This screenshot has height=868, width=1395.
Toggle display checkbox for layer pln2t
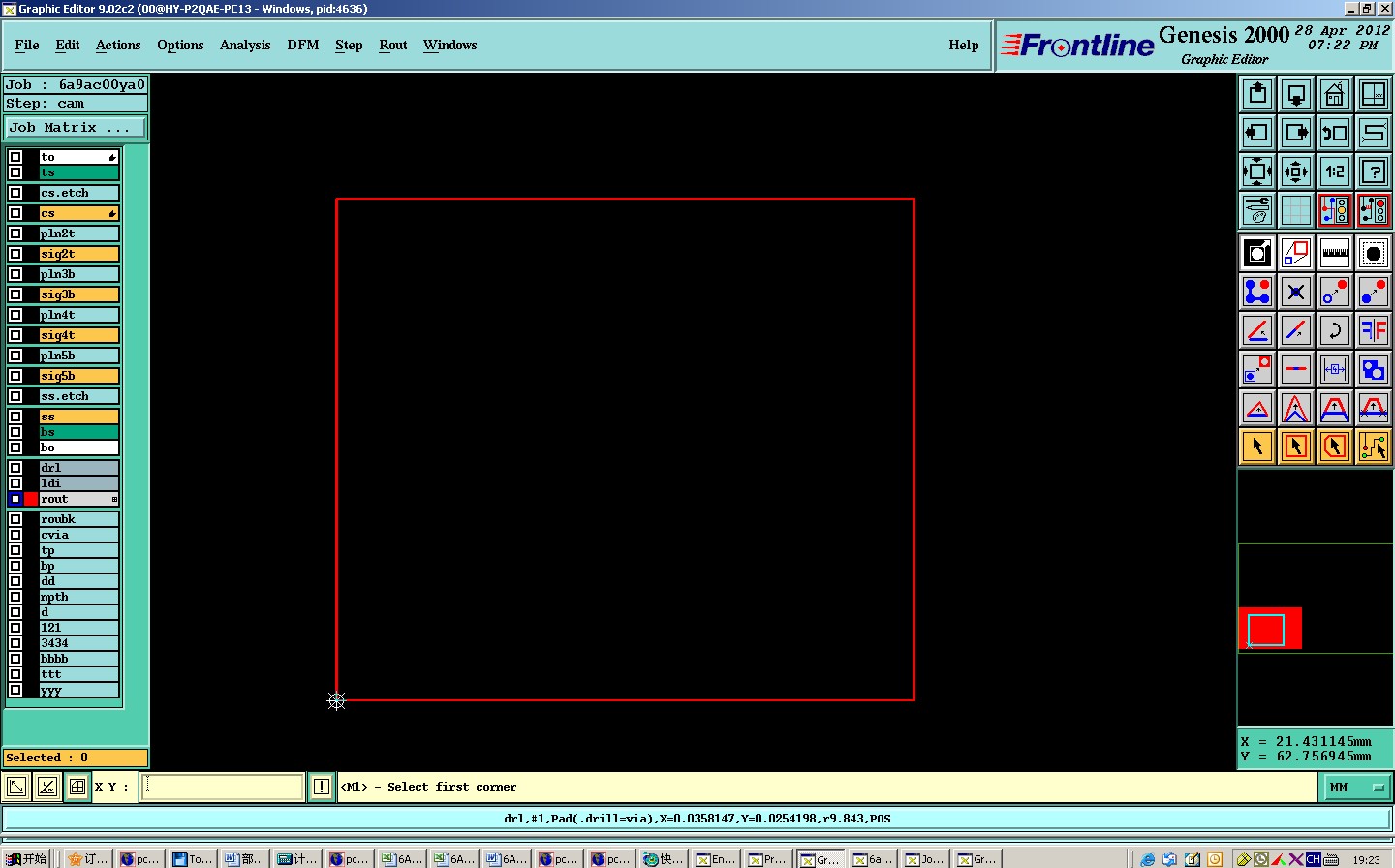coord(15,233)
